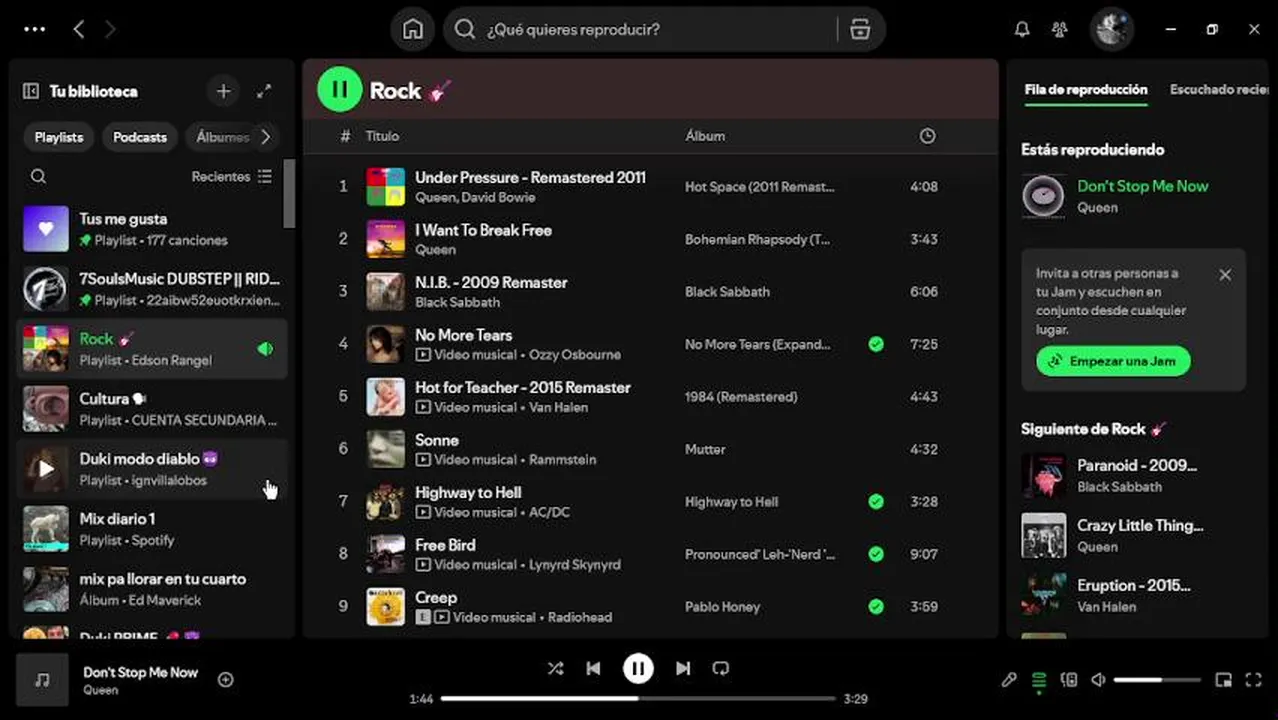Open notifications bell
This screenshot has width=1278, height=720.
1021,29
